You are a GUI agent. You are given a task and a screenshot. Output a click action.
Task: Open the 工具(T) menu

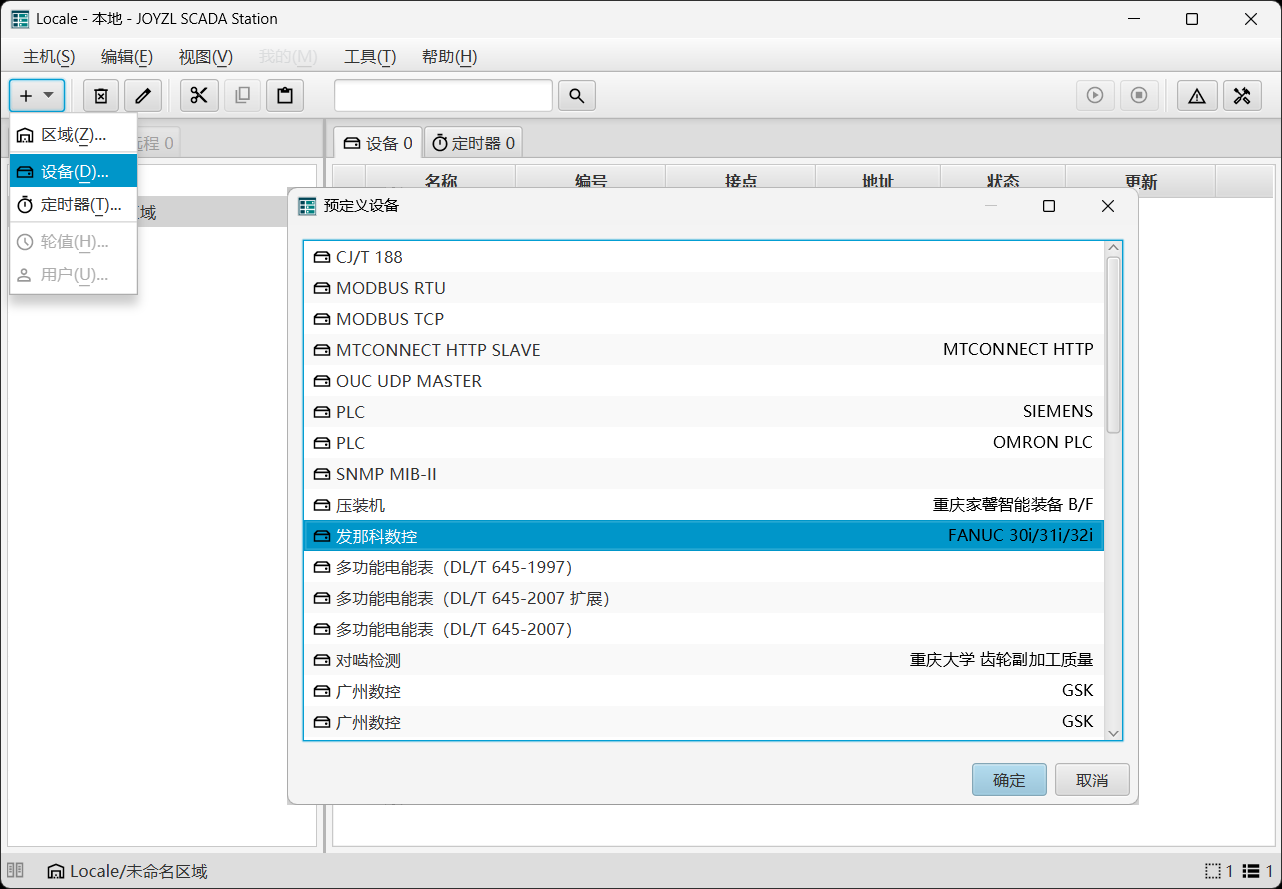tap(370, 57)
